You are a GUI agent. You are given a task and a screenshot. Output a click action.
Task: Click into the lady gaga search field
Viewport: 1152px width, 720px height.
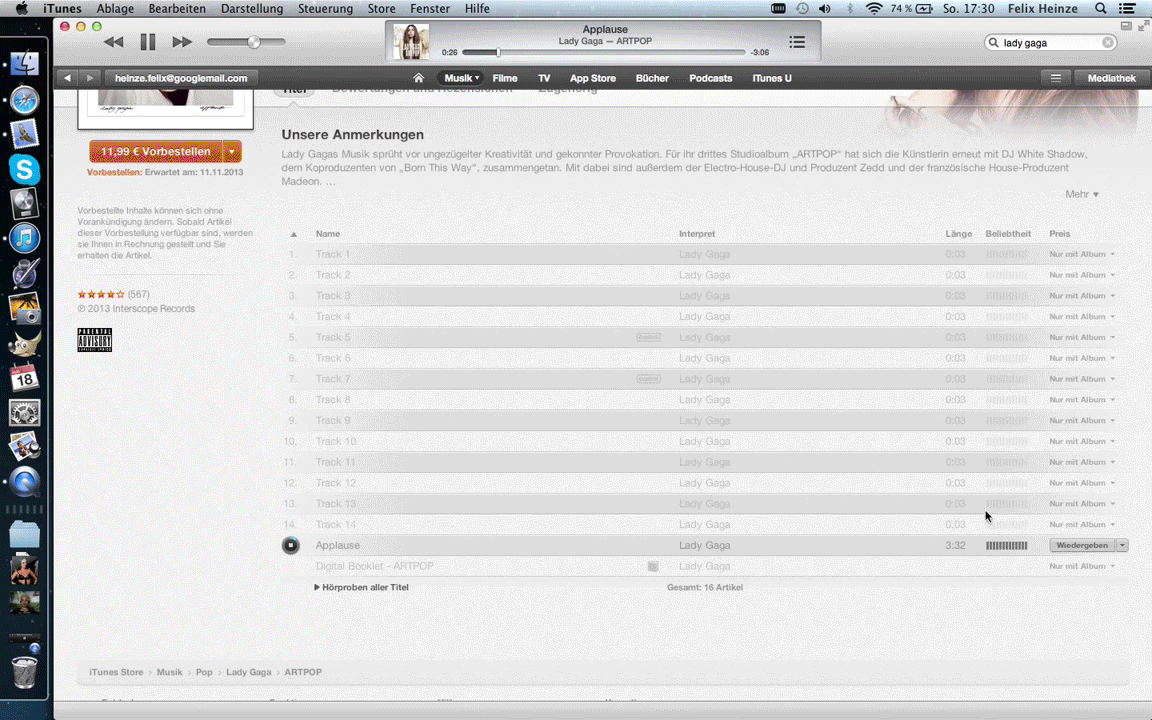point(1051,43)
